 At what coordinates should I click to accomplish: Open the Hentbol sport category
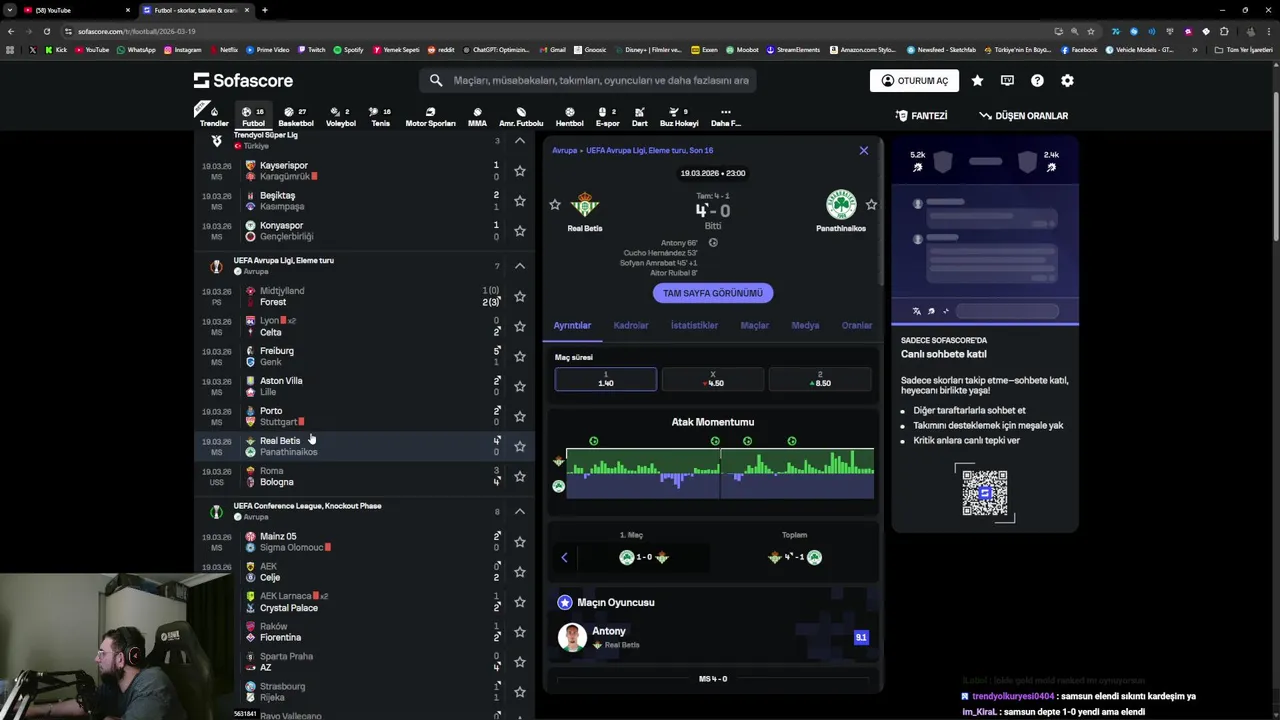pyautogui.click(x=569, y=117)
